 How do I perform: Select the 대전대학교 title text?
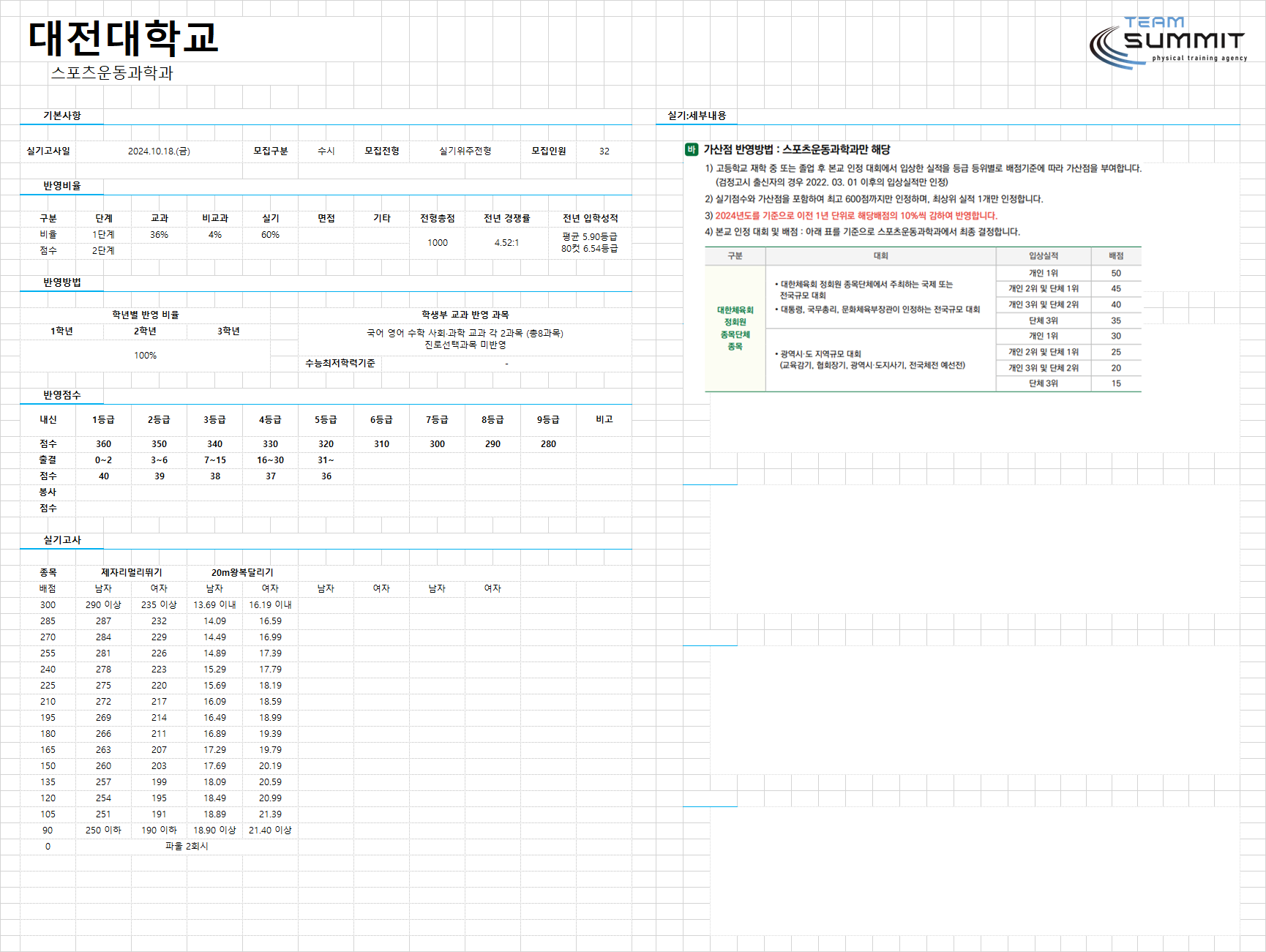click(x=123, y=38)
